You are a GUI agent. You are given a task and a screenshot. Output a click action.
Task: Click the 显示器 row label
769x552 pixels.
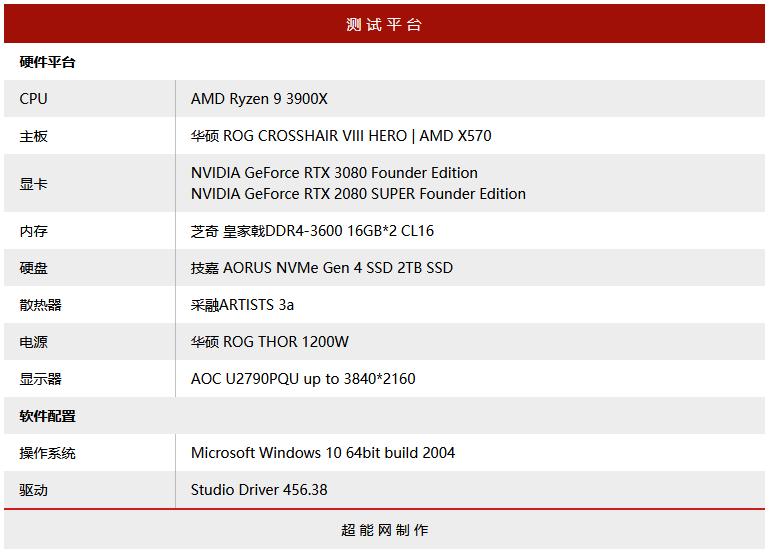40,379
